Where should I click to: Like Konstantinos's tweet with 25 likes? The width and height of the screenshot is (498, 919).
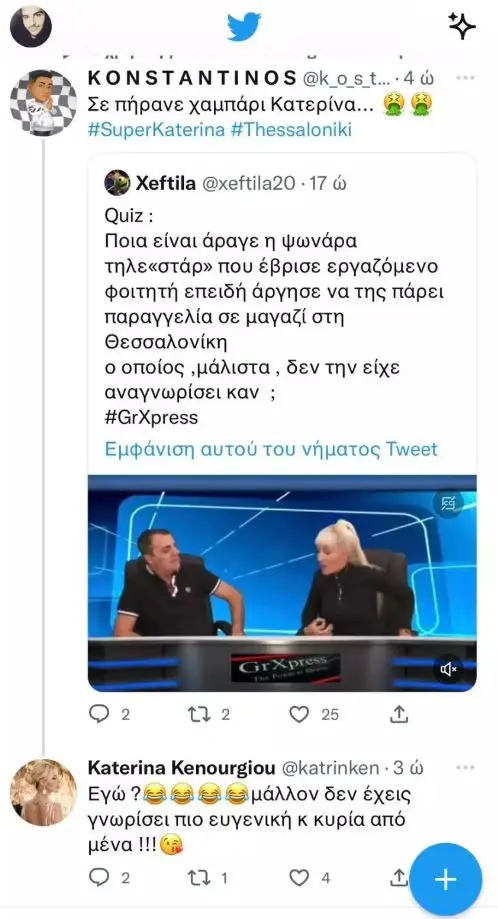[x=299, y=713]
